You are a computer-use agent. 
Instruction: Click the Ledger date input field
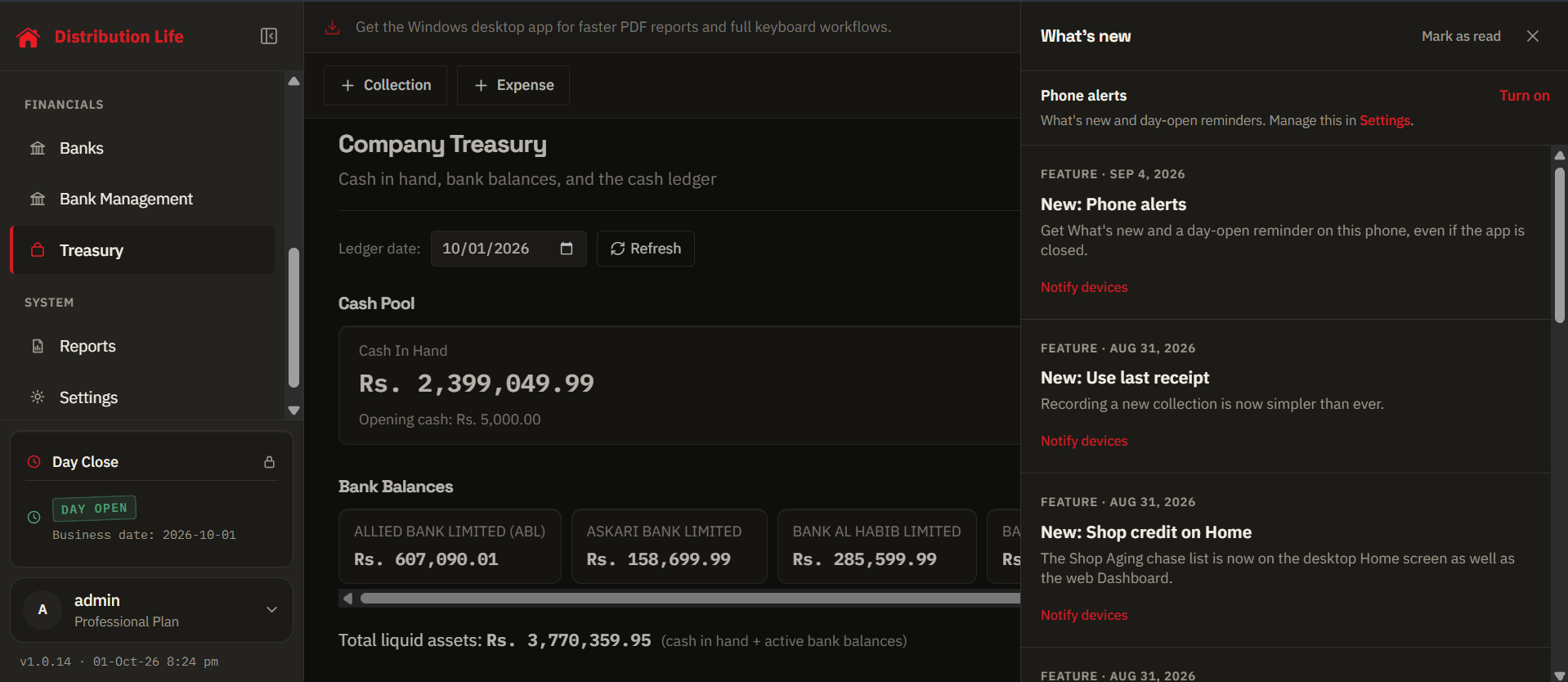[x=508, y=249]
